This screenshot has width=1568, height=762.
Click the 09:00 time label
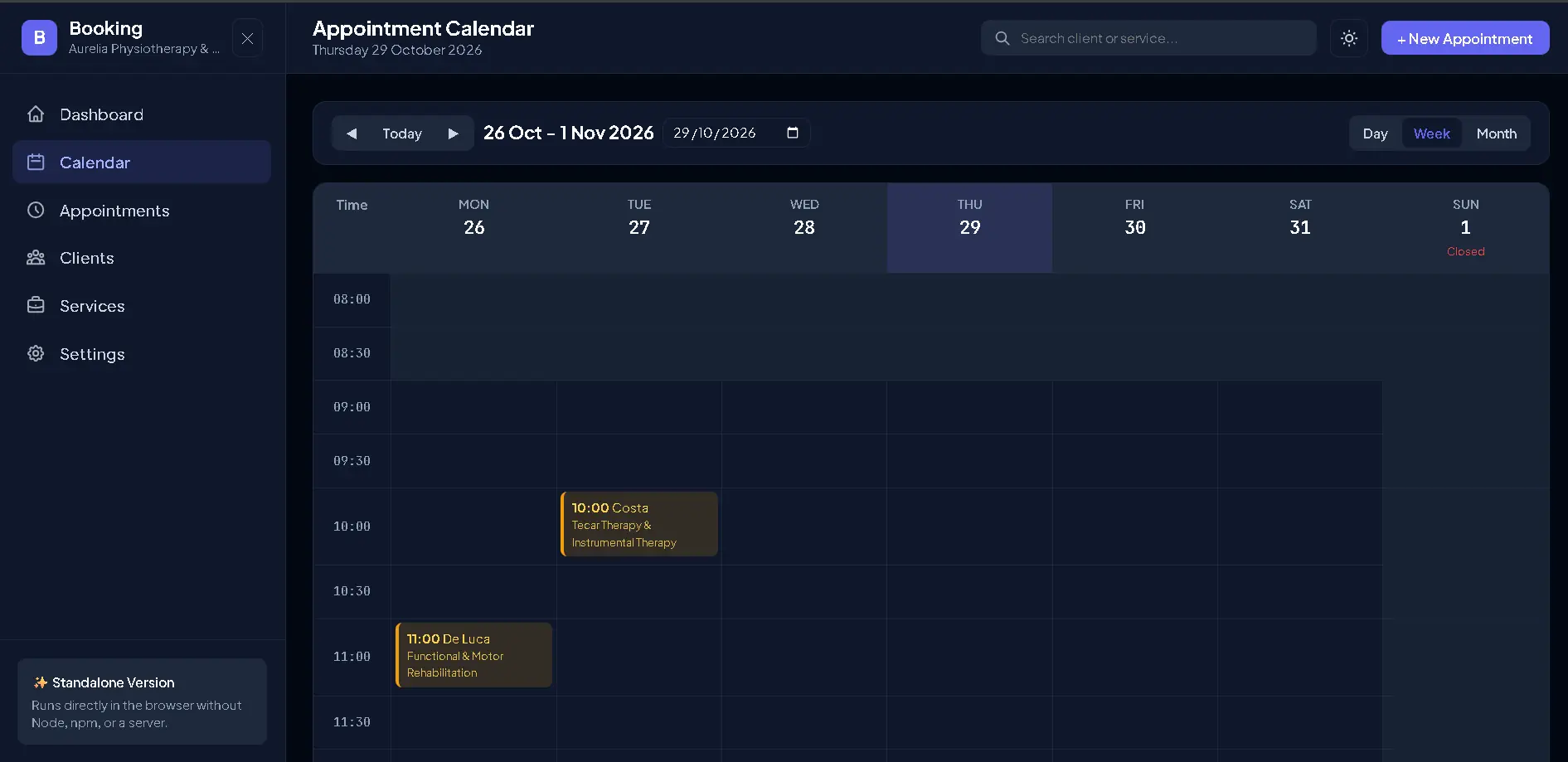click(352, 407)
